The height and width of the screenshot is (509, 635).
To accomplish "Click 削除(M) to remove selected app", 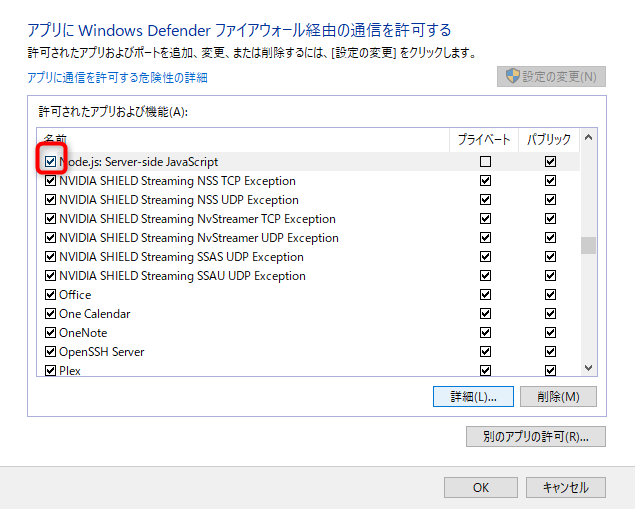I will (558, 396).
